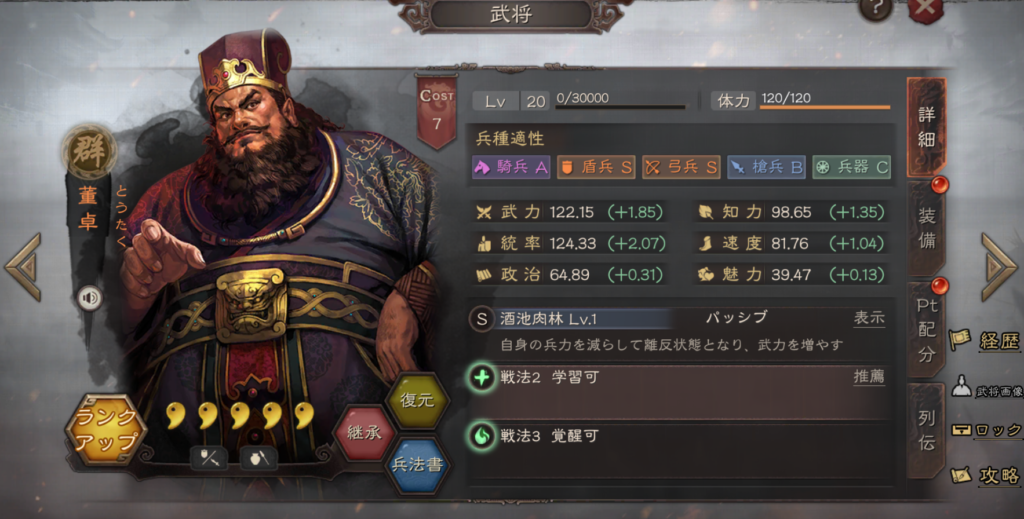
Task: Open help via the question mark icon
Action: point(875,9)
